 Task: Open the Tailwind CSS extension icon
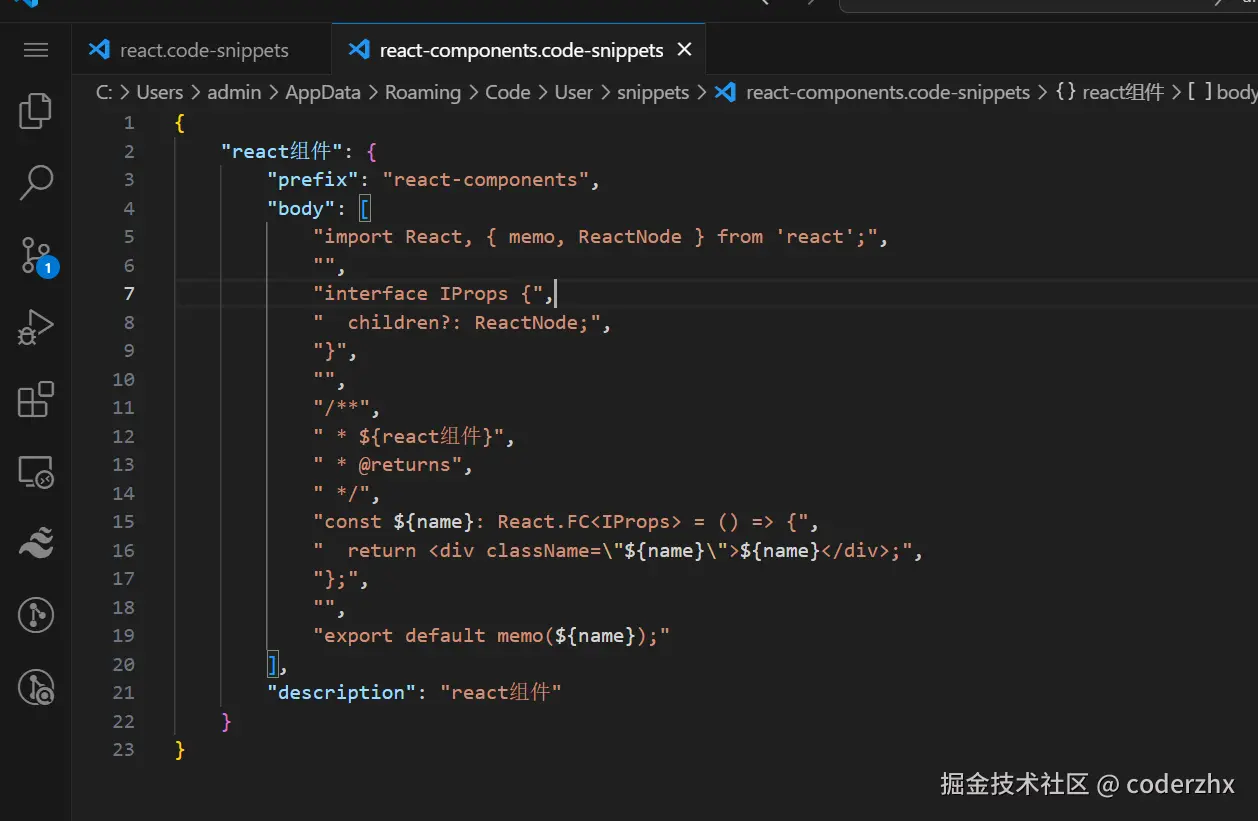(x=36, y=543)
